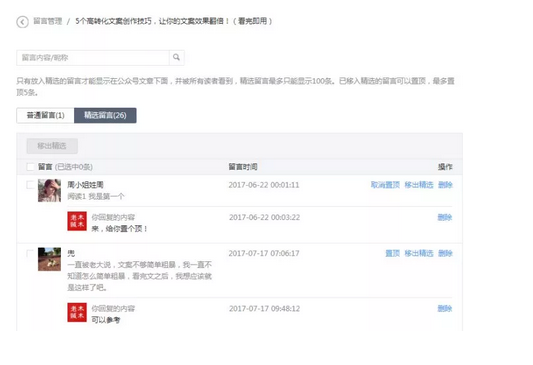
Task: Go back using the circular arrow icon
Action: coord(22,22)
